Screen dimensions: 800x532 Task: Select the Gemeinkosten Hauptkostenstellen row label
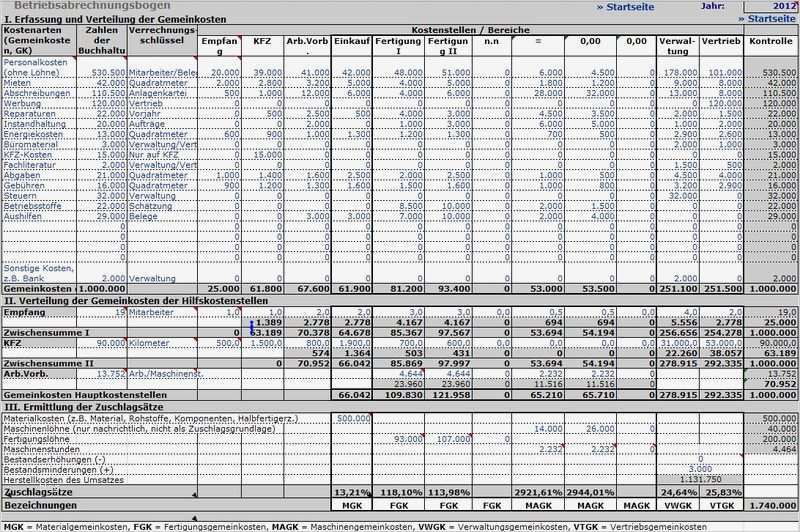pos(85,395)
